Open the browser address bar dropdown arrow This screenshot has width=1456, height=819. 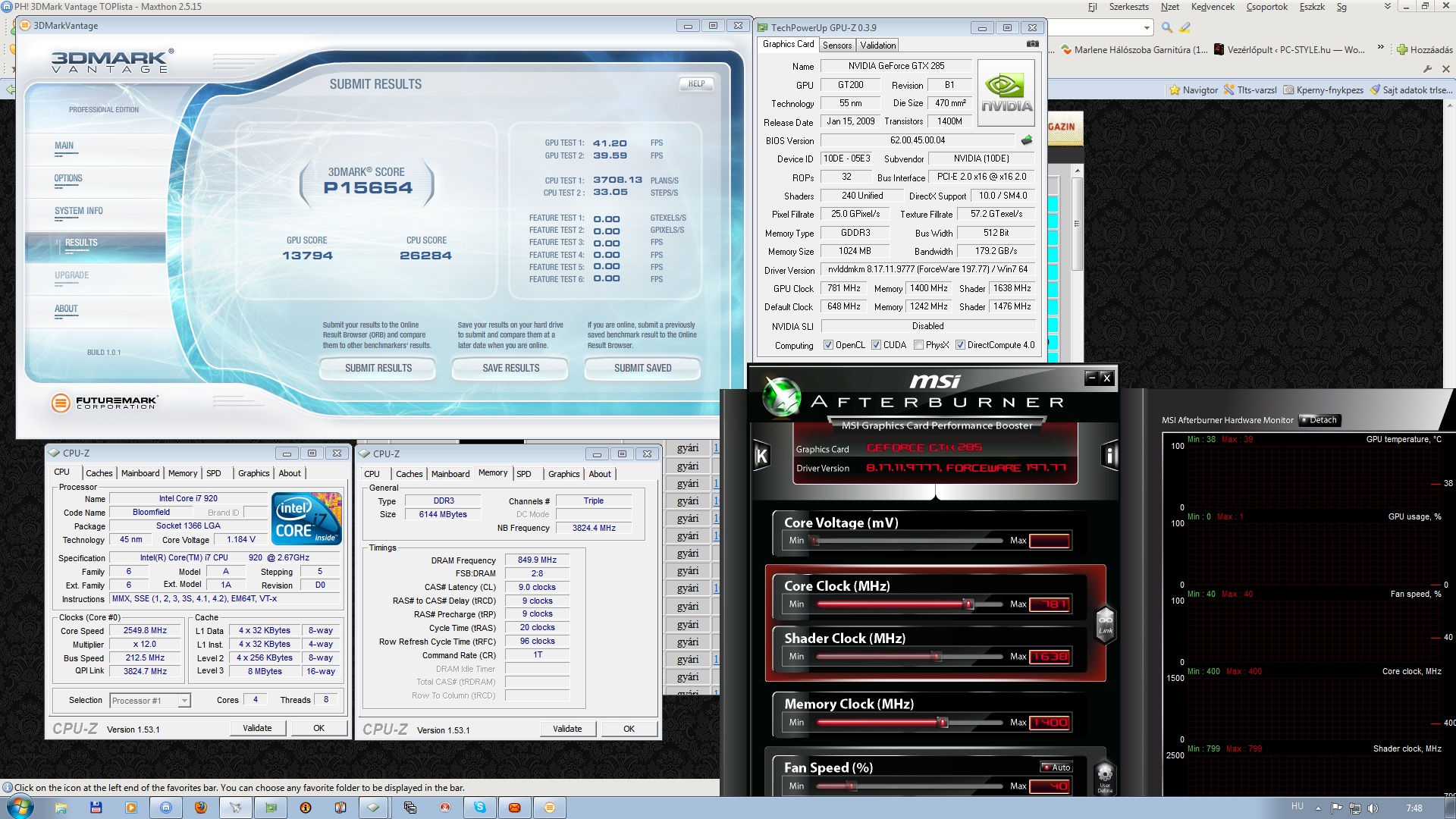coord(1146,27)
